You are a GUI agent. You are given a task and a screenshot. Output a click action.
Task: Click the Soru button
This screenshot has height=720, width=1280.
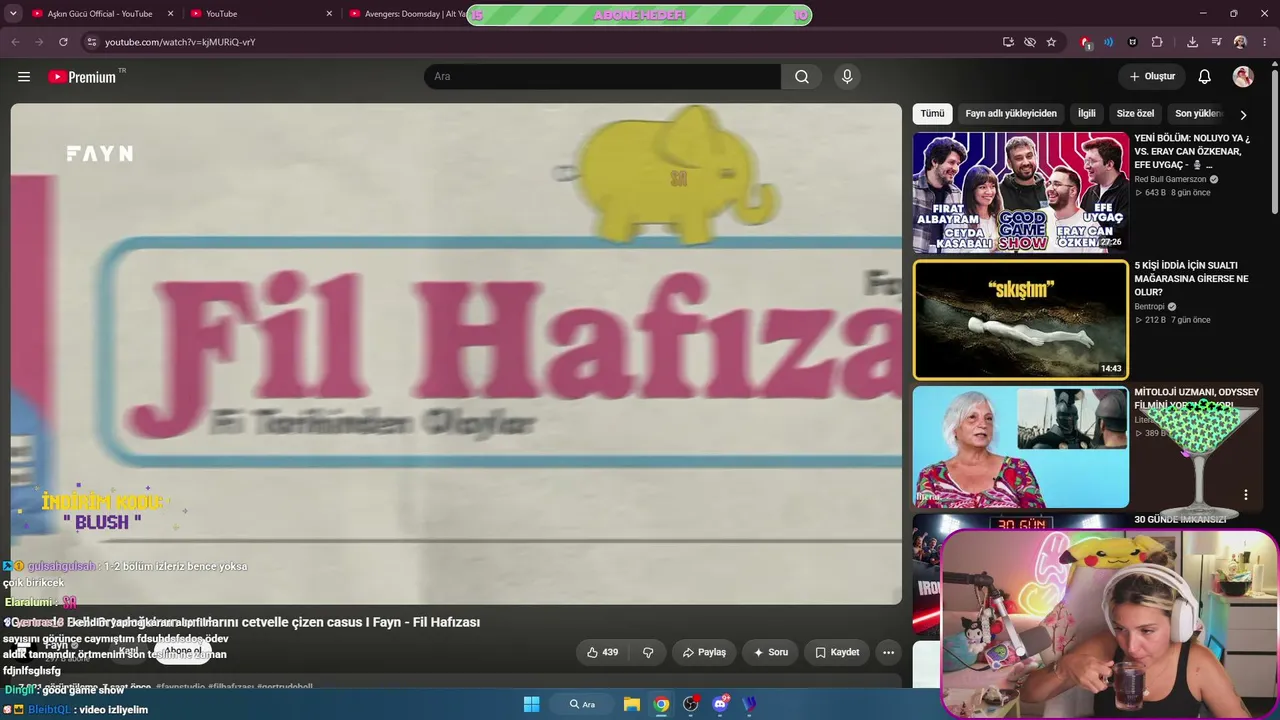[x=770, y=652]
